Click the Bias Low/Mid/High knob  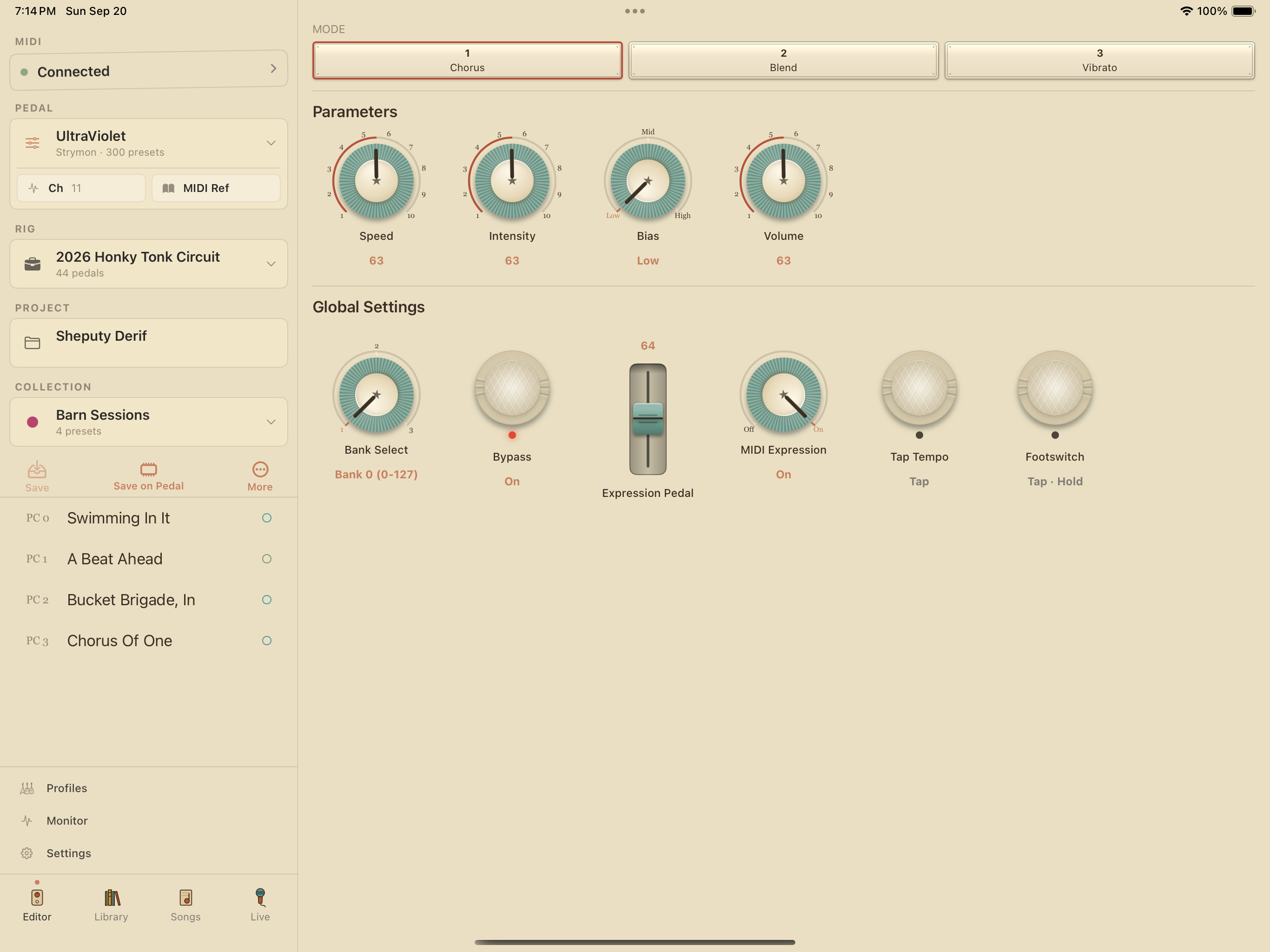(648, 181)
